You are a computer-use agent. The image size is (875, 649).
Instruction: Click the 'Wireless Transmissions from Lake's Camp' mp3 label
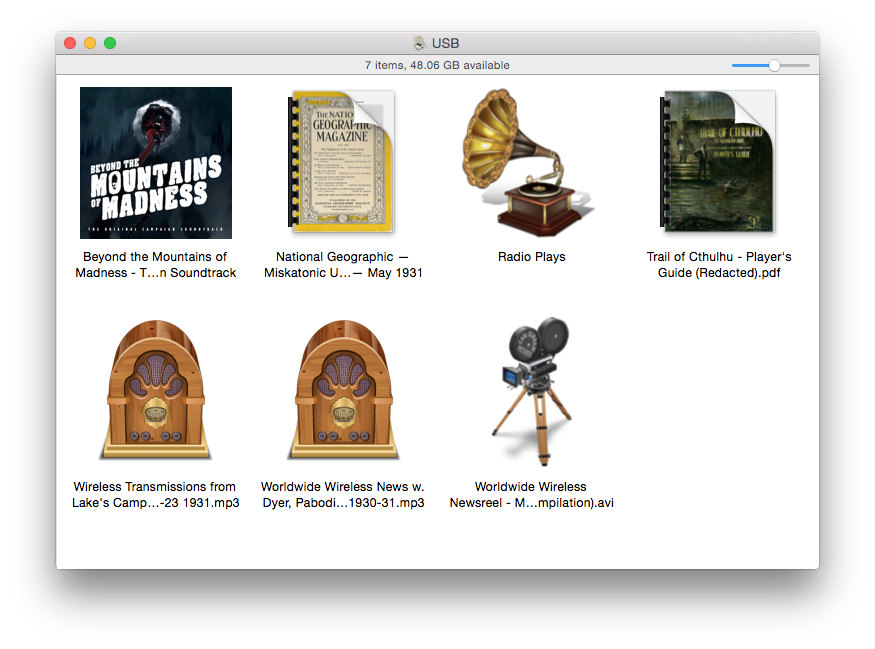coord(156,494)
